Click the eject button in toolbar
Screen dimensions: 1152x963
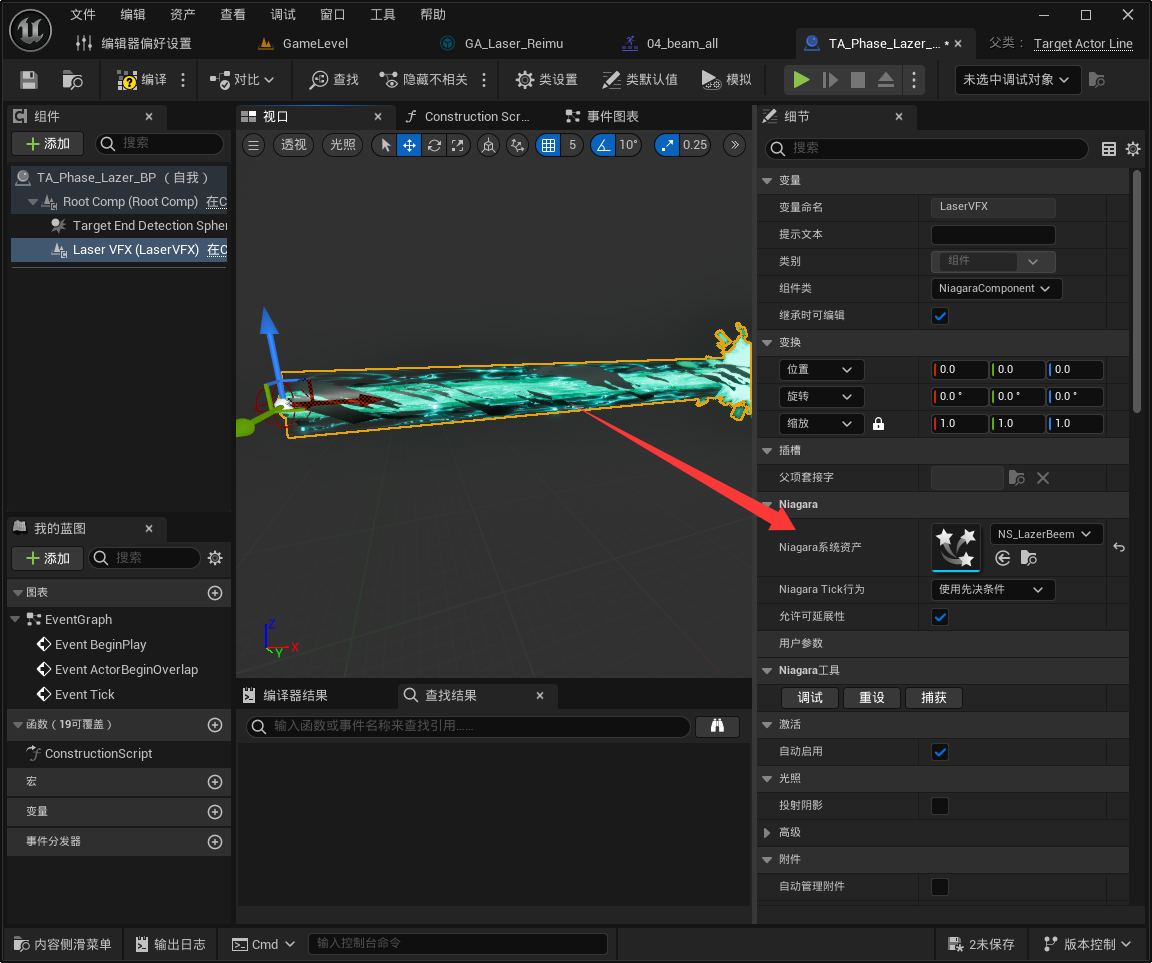coord(886,79)
